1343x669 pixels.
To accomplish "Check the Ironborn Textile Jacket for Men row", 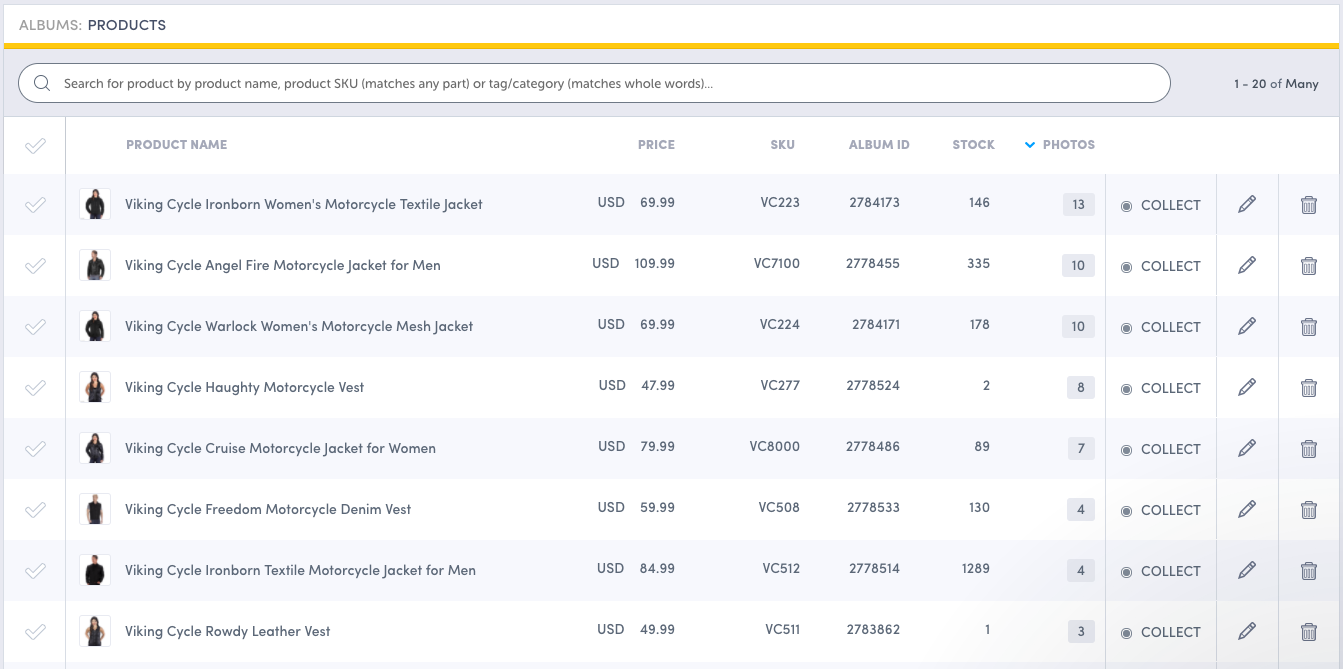I will coord(35,571).
